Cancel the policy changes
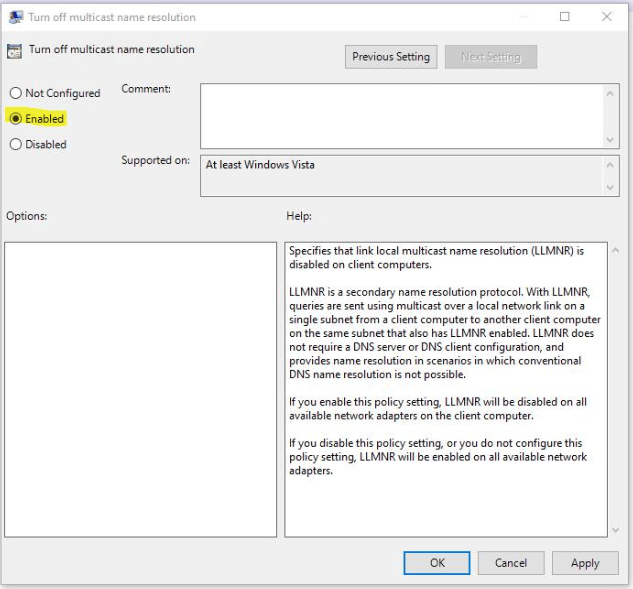The image size is (633, 589). pos(511,563)
